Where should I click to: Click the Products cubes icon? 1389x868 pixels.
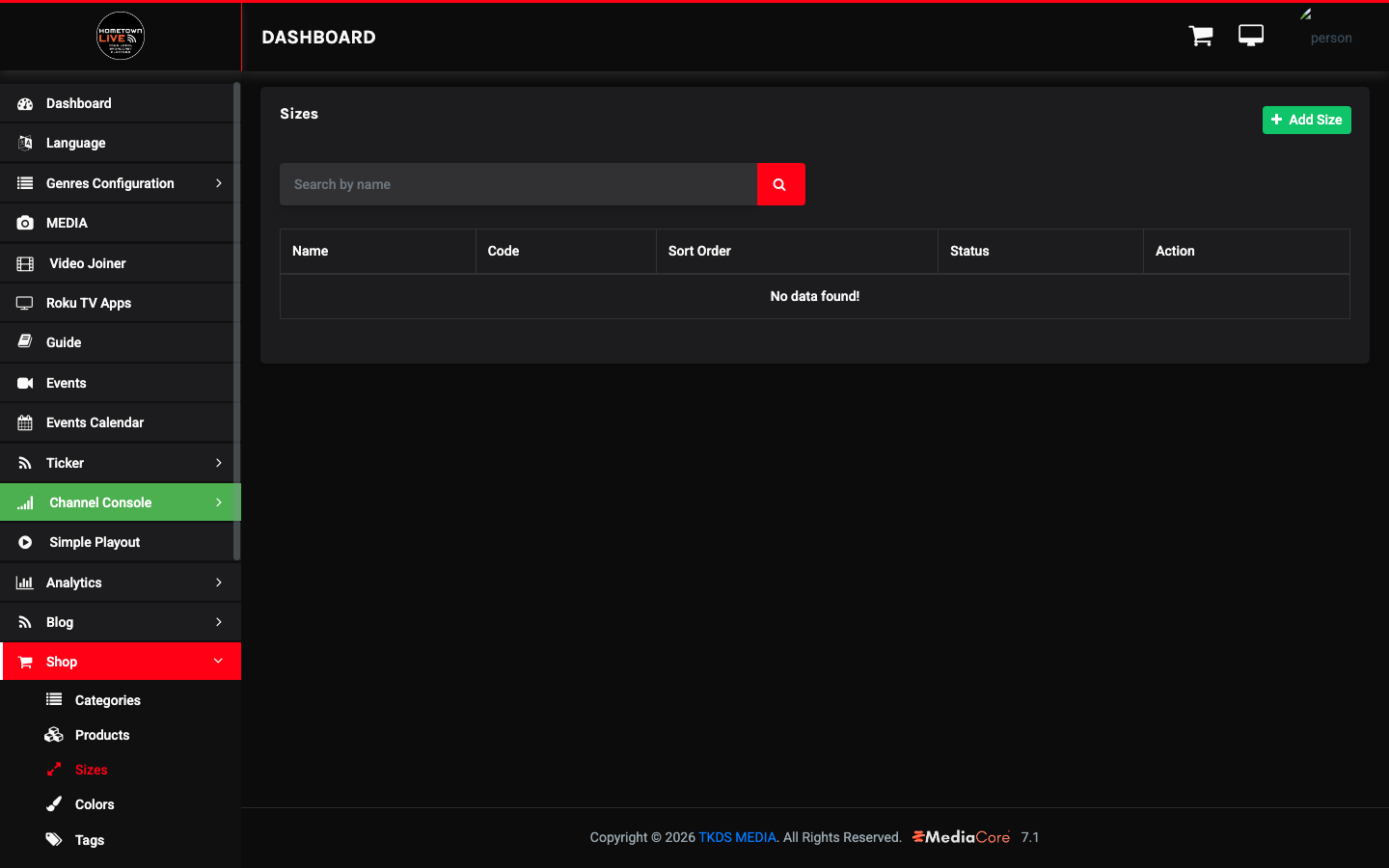(54, 735)
